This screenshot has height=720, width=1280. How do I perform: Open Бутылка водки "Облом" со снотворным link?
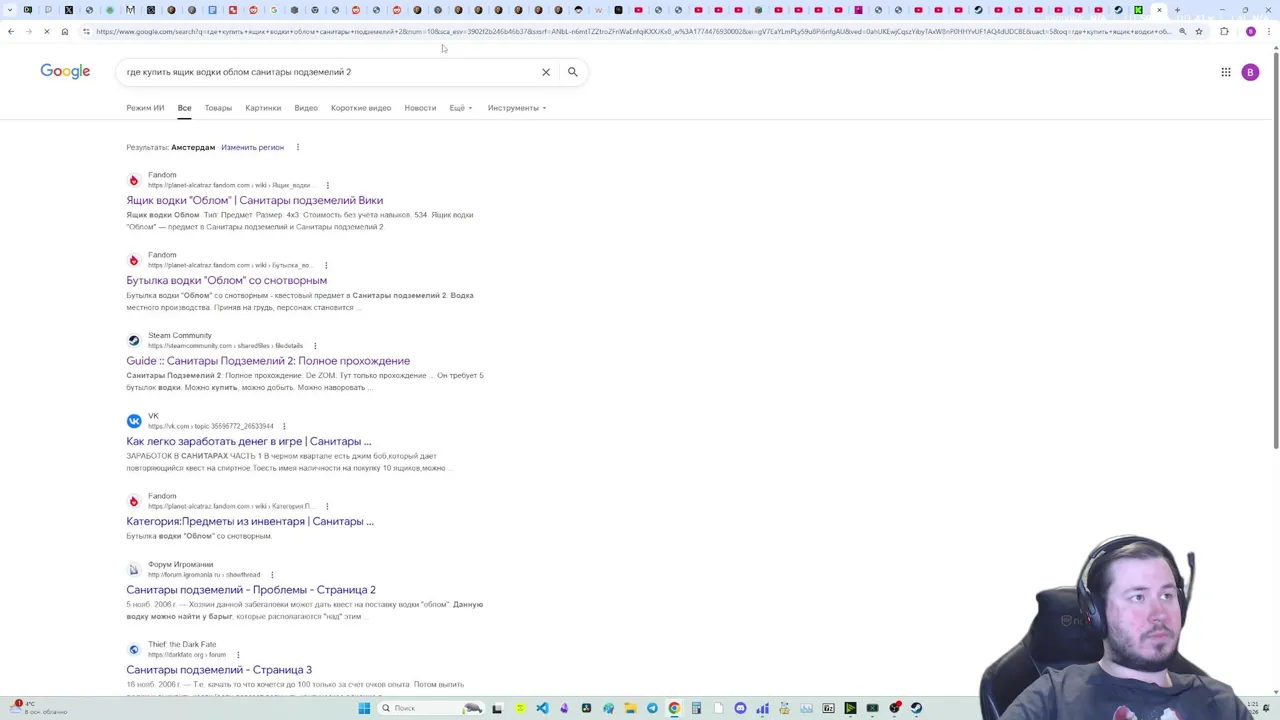tap(226, 280)
